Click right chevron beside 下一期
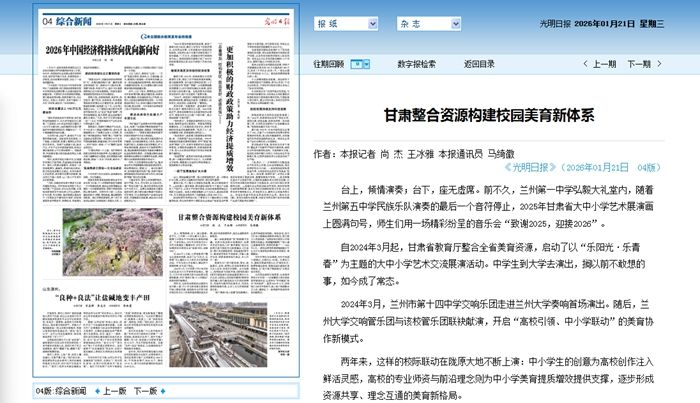This screenshot has width=700, height=403. click(x=659, y=64)
